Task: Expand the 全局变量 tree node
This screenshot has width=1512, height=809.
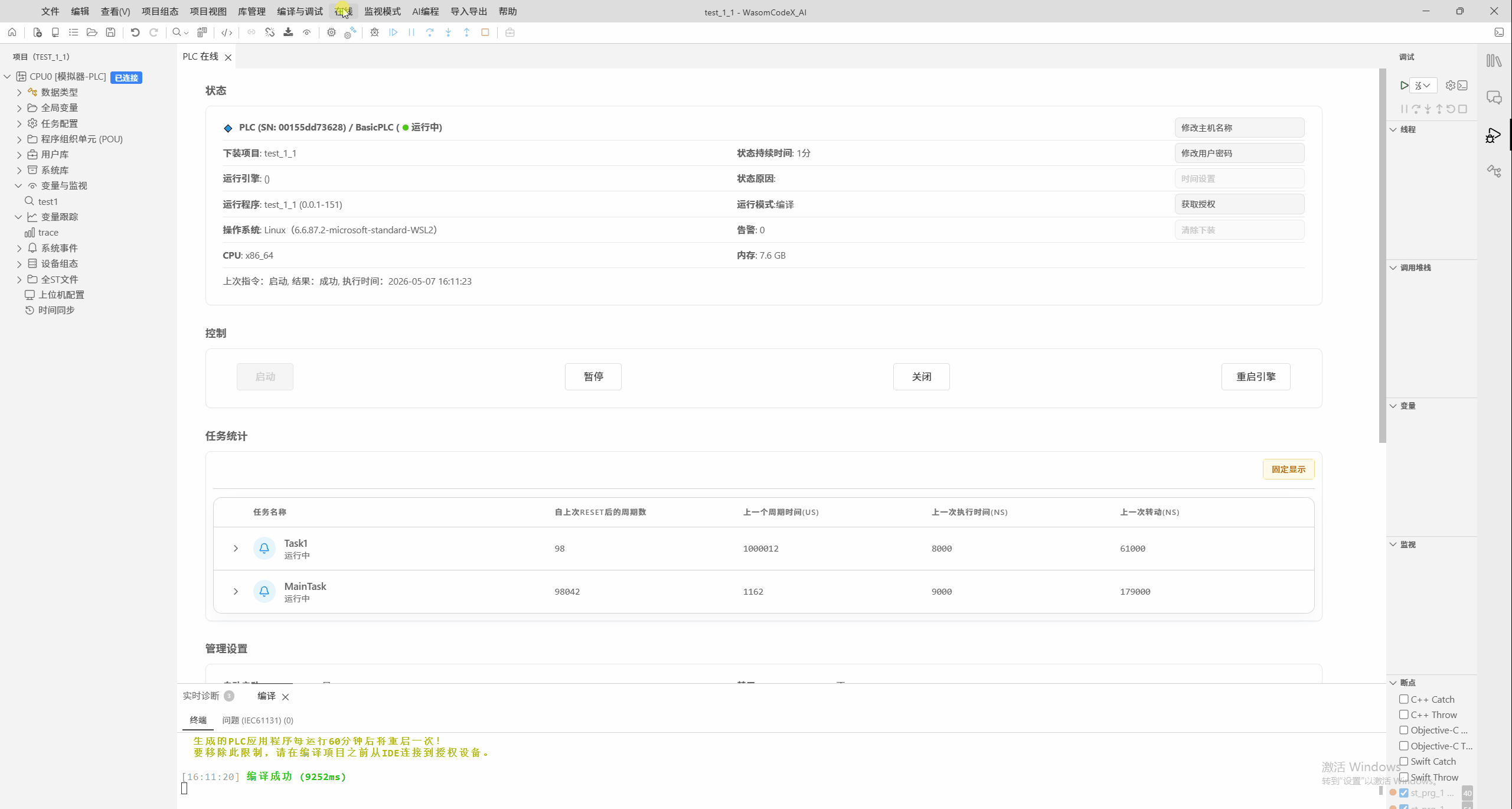Action: pyautogui.click(x=19, y=108)
